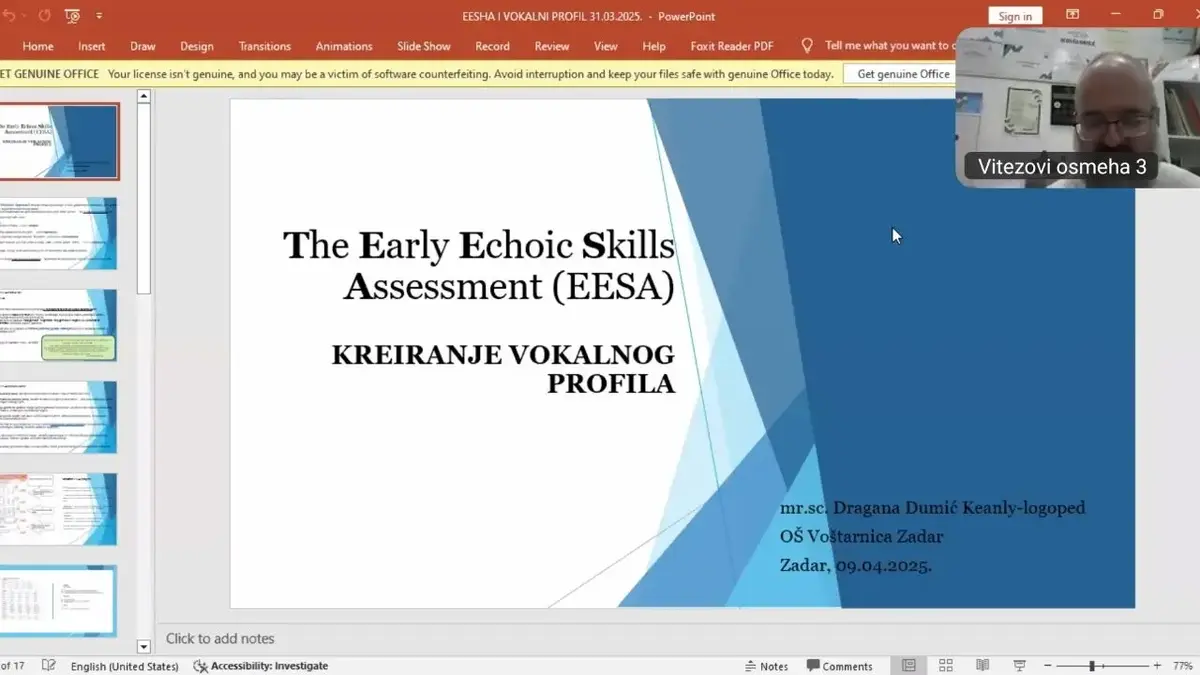1200x675 pixels.
Task: Start presentation from beginning icon in title bar
Action: coord(72,16)
